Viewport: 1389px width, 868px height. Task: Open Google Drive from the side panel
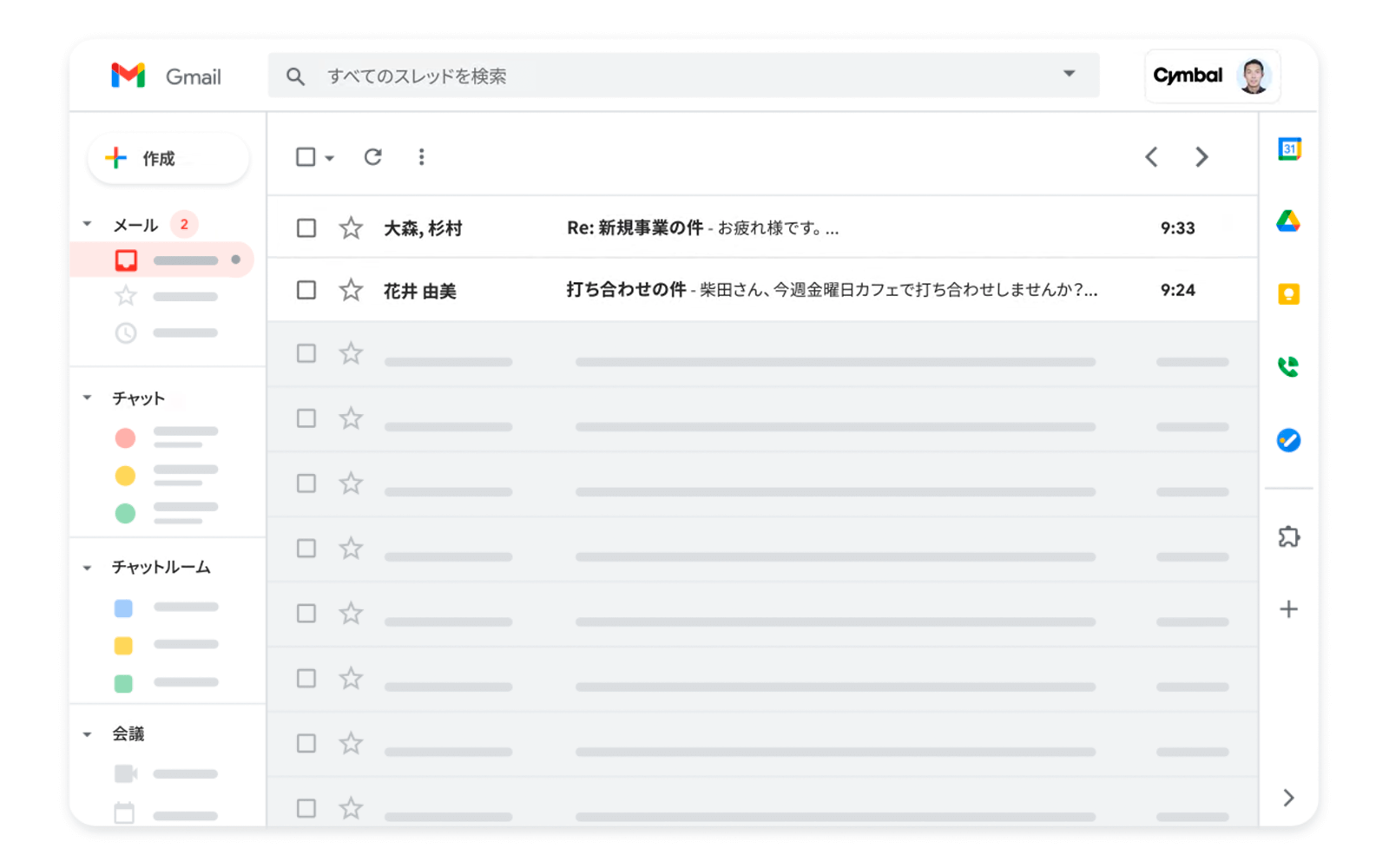[1288, 221]
